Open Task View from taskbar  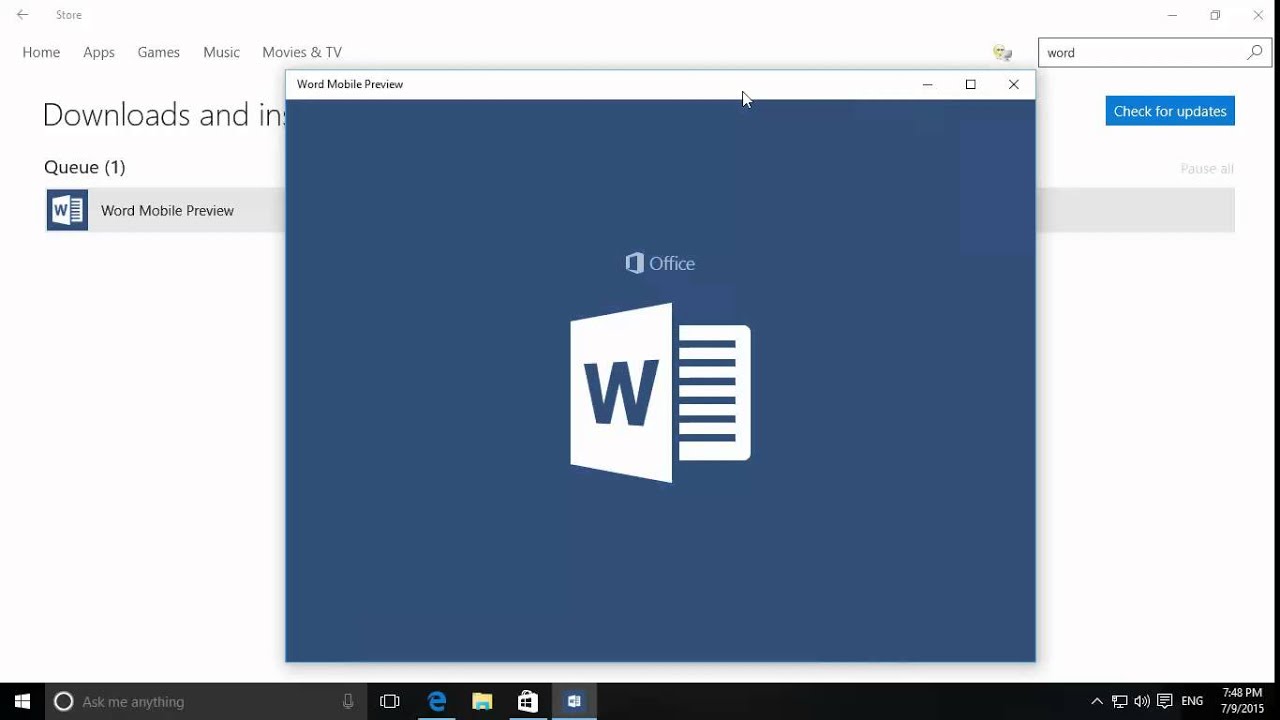390,701
